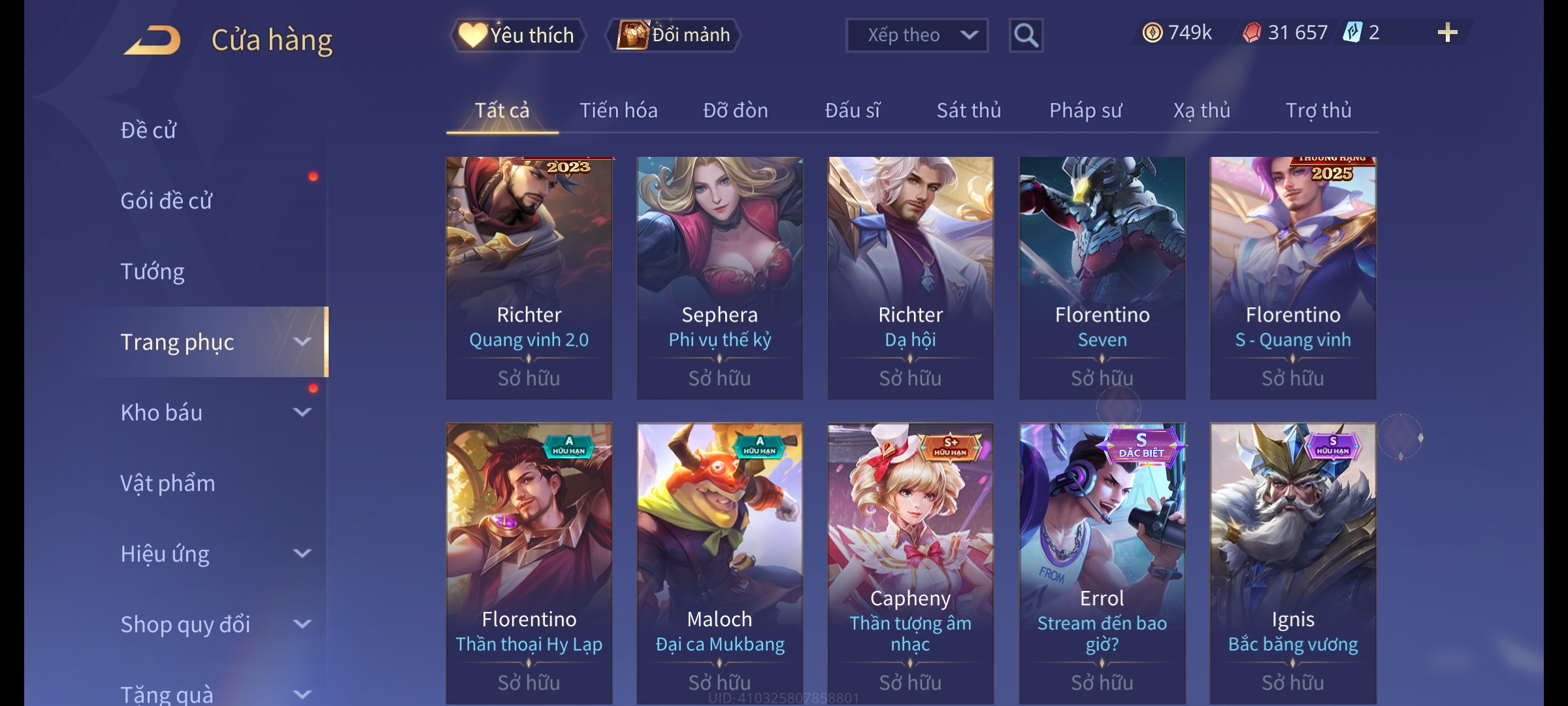
Task: Tap the back arrow icon beside Cửa hàng
Action: click(x=152, y=41)
